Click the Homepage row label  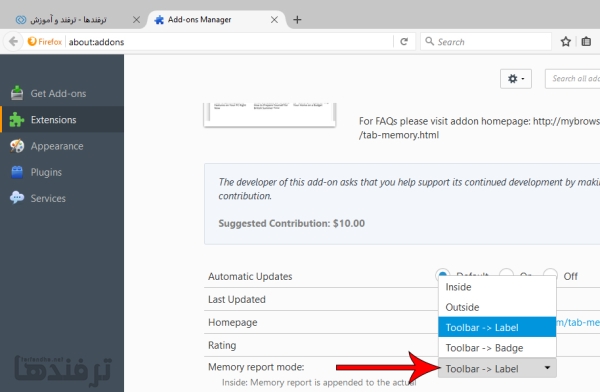pyautogui.click(x=232, y=322)
